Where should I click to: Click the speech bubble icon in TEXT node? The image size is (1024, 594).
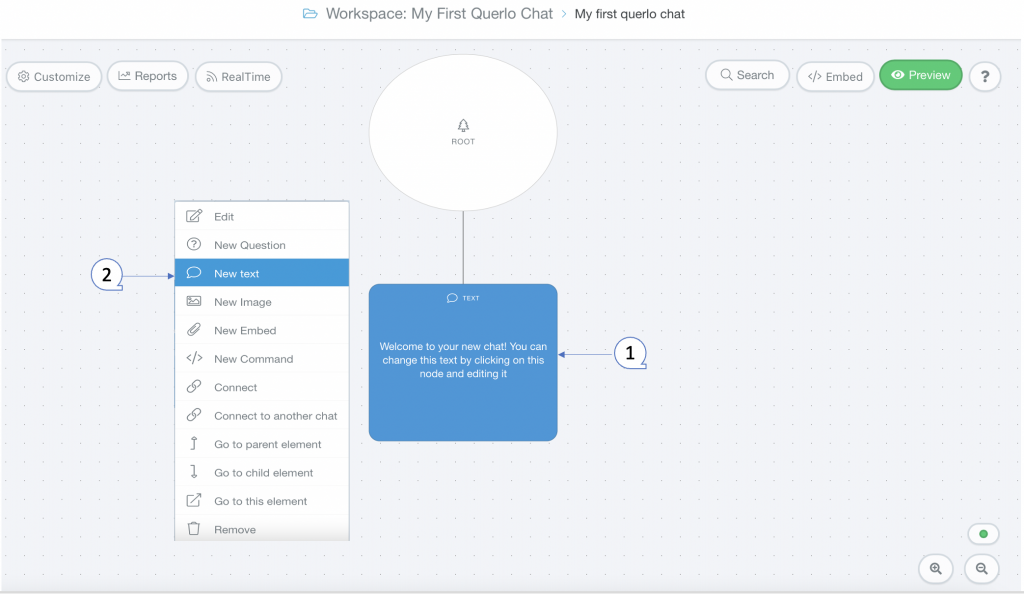click(x=452, y=298)
